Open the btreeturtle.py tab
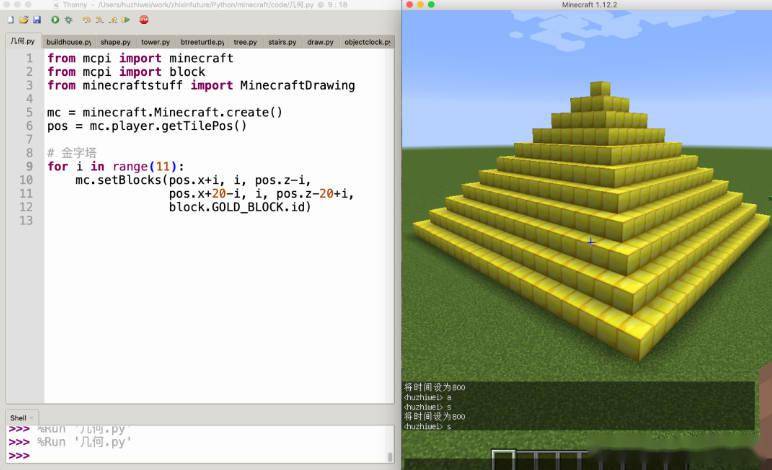 click(202, 42)
